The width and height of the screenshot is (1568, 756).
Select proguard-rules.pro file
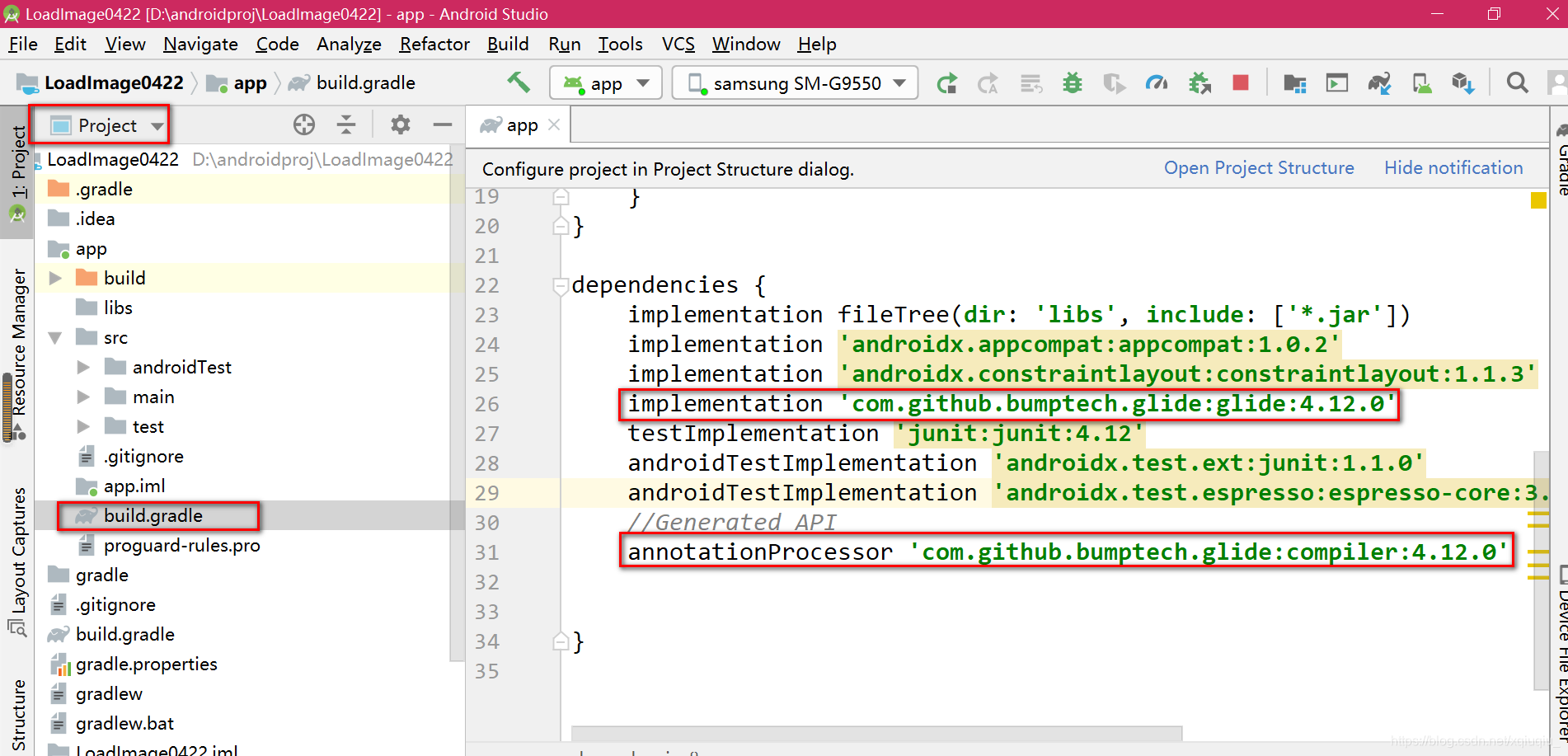(x=181, y=545)
